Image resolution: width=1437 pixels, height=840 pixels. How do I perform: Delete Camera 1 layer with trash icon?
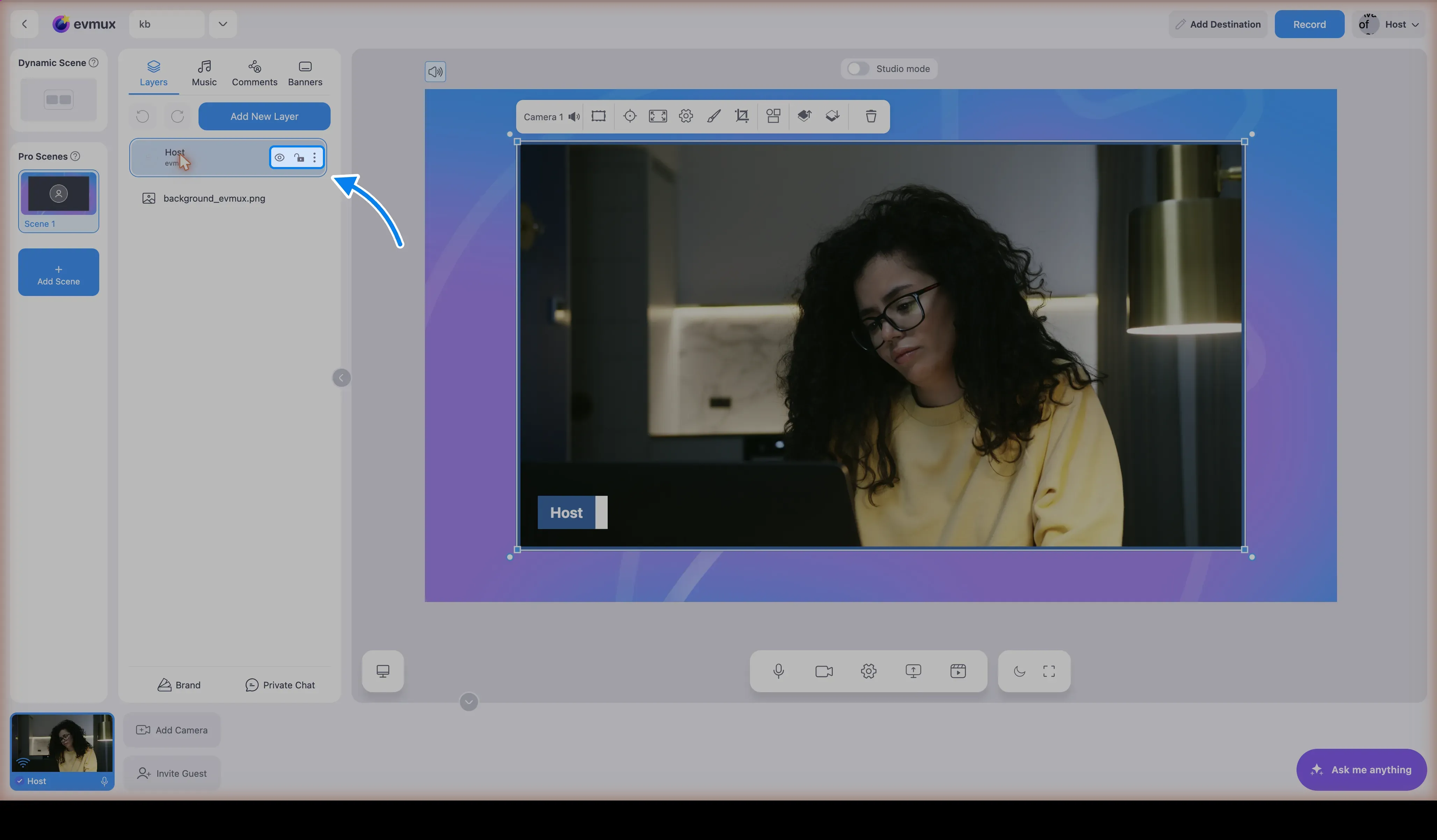[x=871, y=116]
